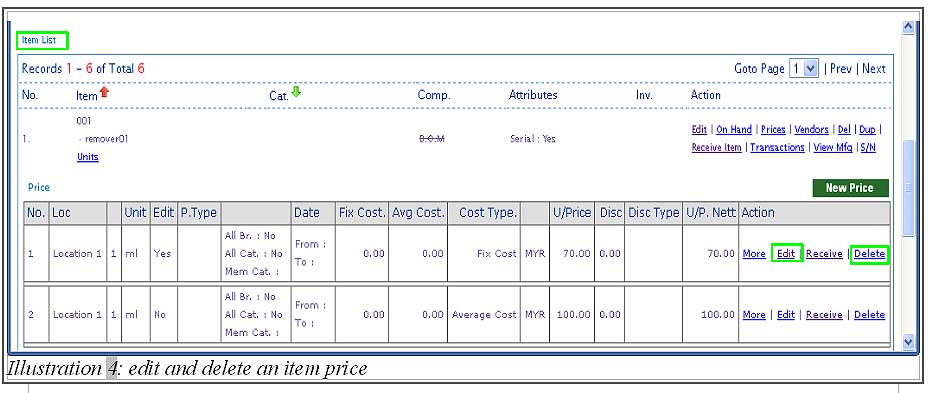Viewport: 930px width, 393px height.
Task: Click Del link for item 001
Action: click(x=844, y=130)
